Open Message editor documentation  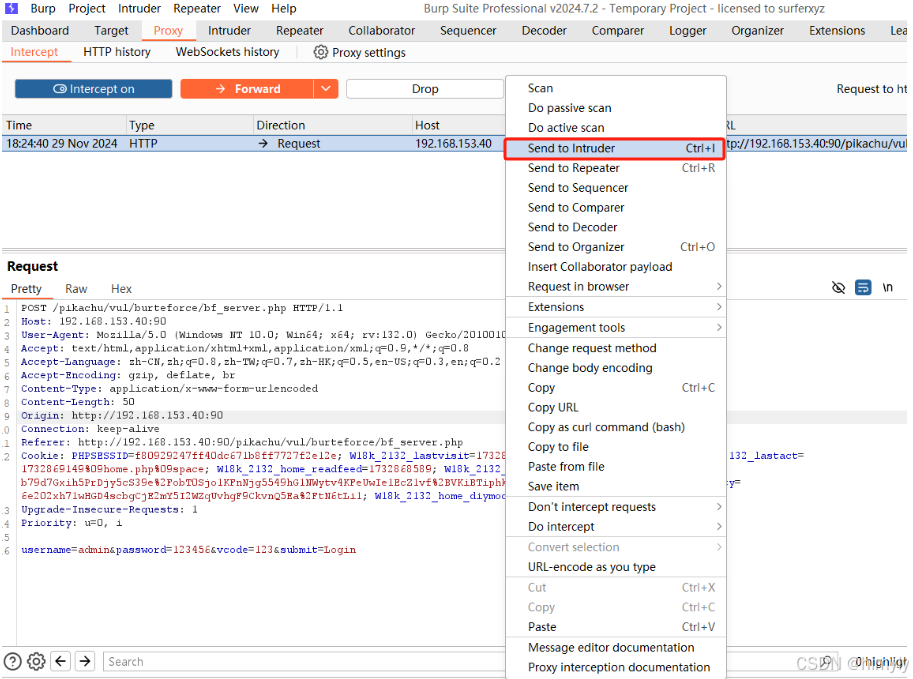click(615, 648)
